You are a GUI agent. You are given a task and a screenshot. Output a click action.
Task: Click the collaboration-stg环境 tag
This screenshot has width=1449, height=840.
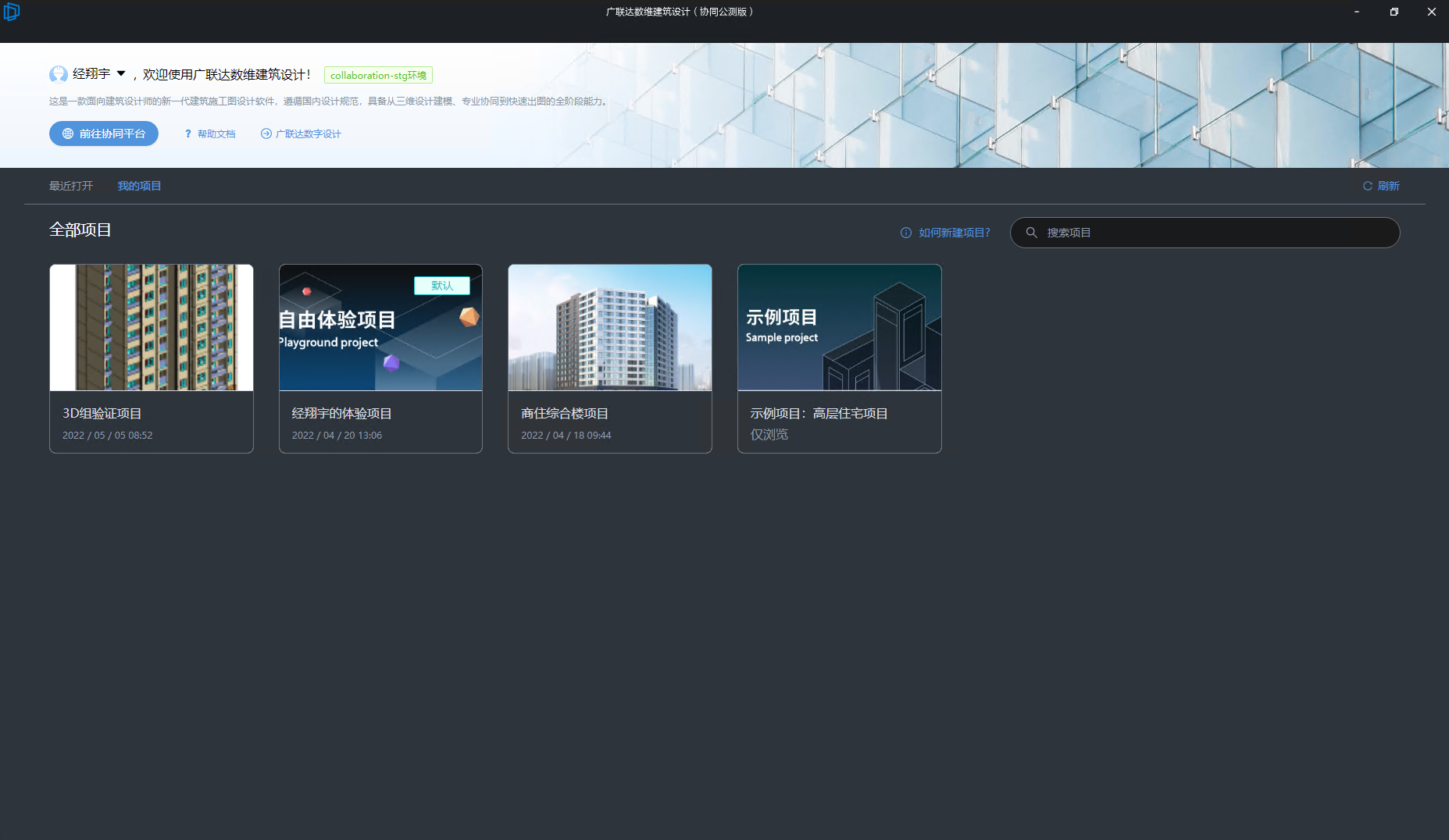[x=378, y=75]
